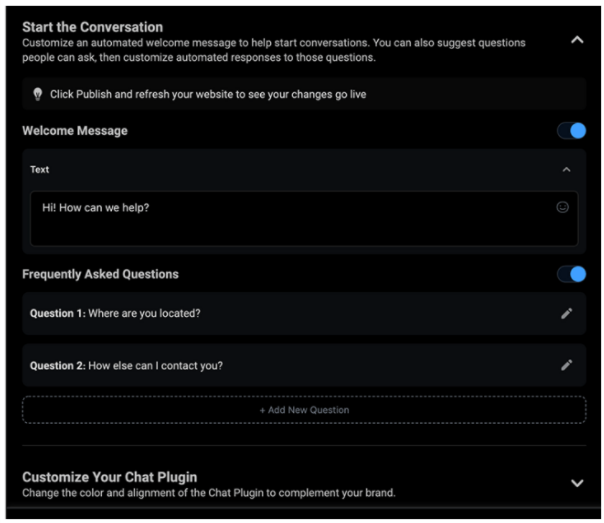604x523 pixels.
Task: Edit Question 2 with the pencil icon
Action: click(566, 365)
